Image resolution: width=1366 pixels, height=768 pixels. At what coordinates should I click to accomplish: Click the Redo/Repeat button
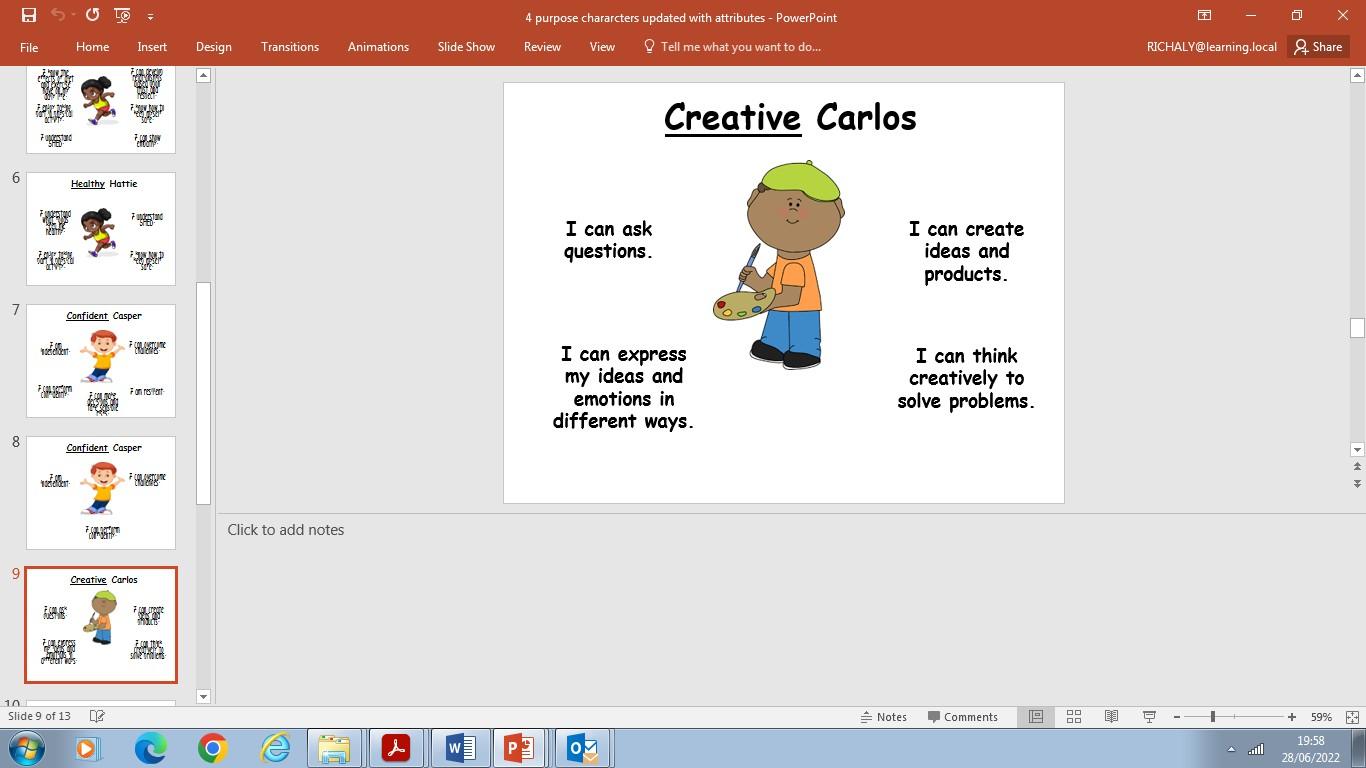[x=92, y=15]
